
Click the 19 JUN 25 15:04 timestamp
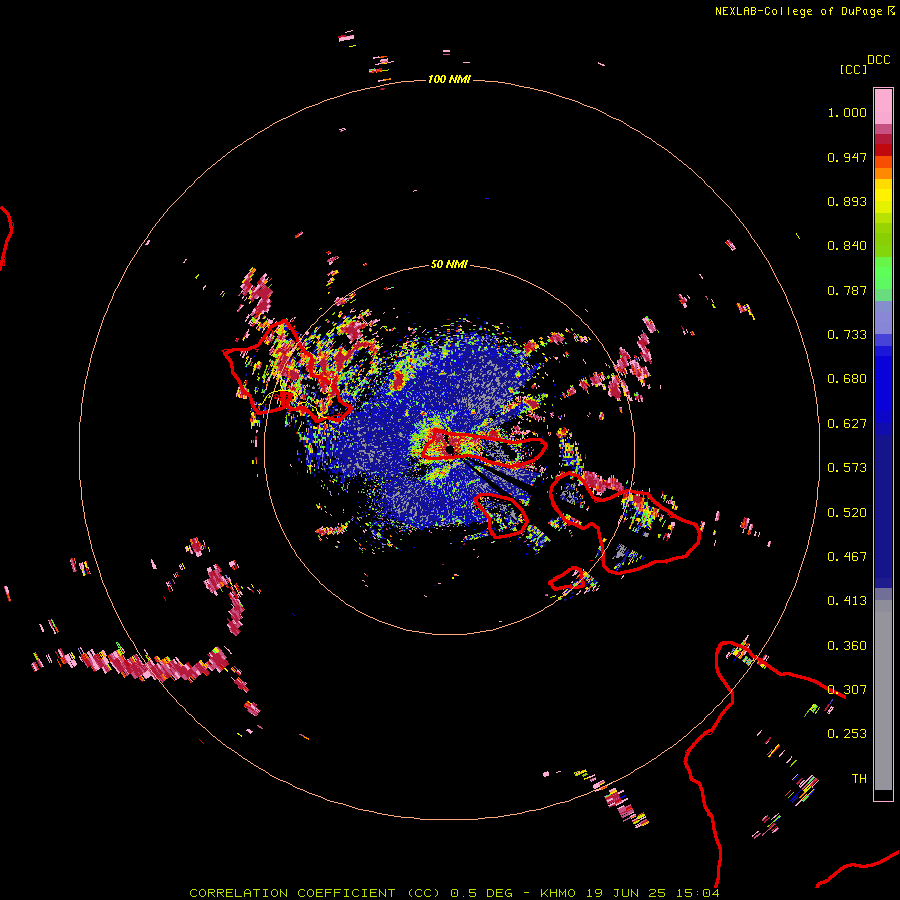653,893
